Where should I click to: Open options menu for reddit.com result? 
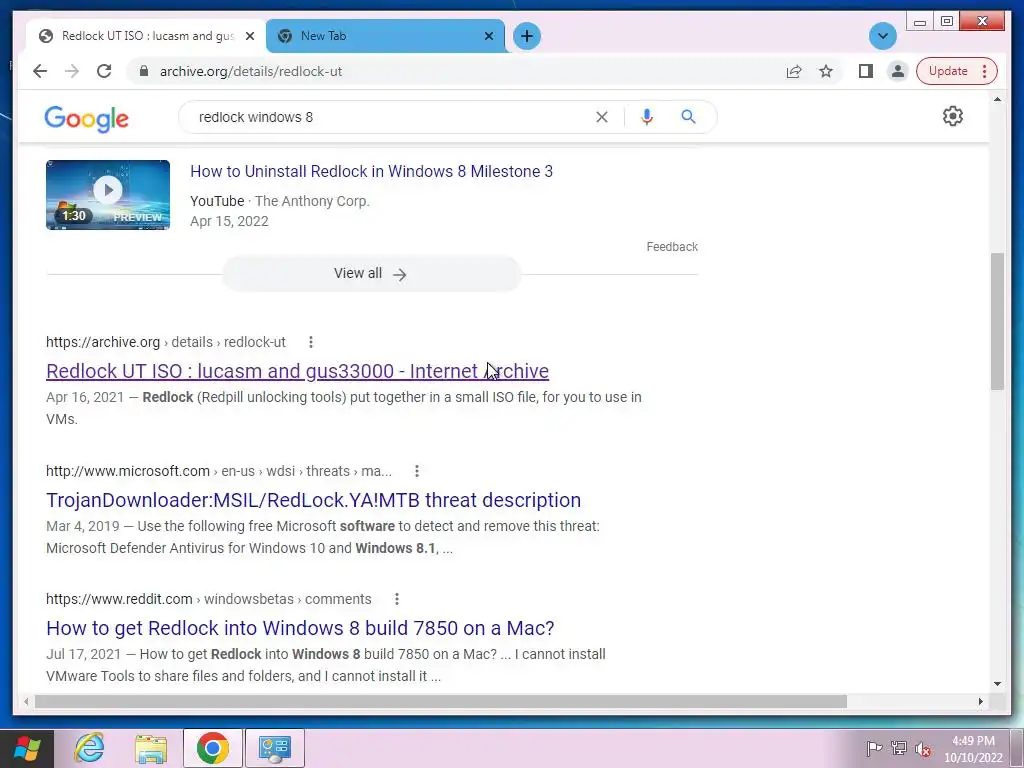tap(396, 599)
